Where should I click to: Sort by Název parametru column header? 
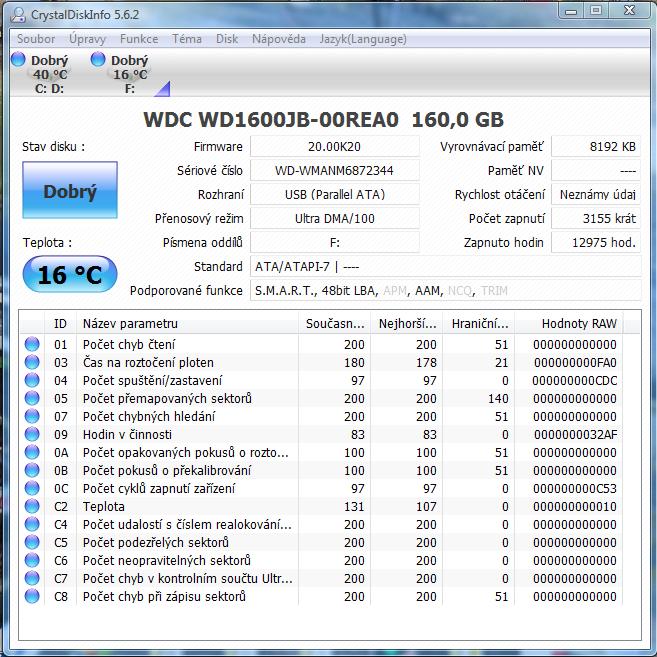pos(187,323)
